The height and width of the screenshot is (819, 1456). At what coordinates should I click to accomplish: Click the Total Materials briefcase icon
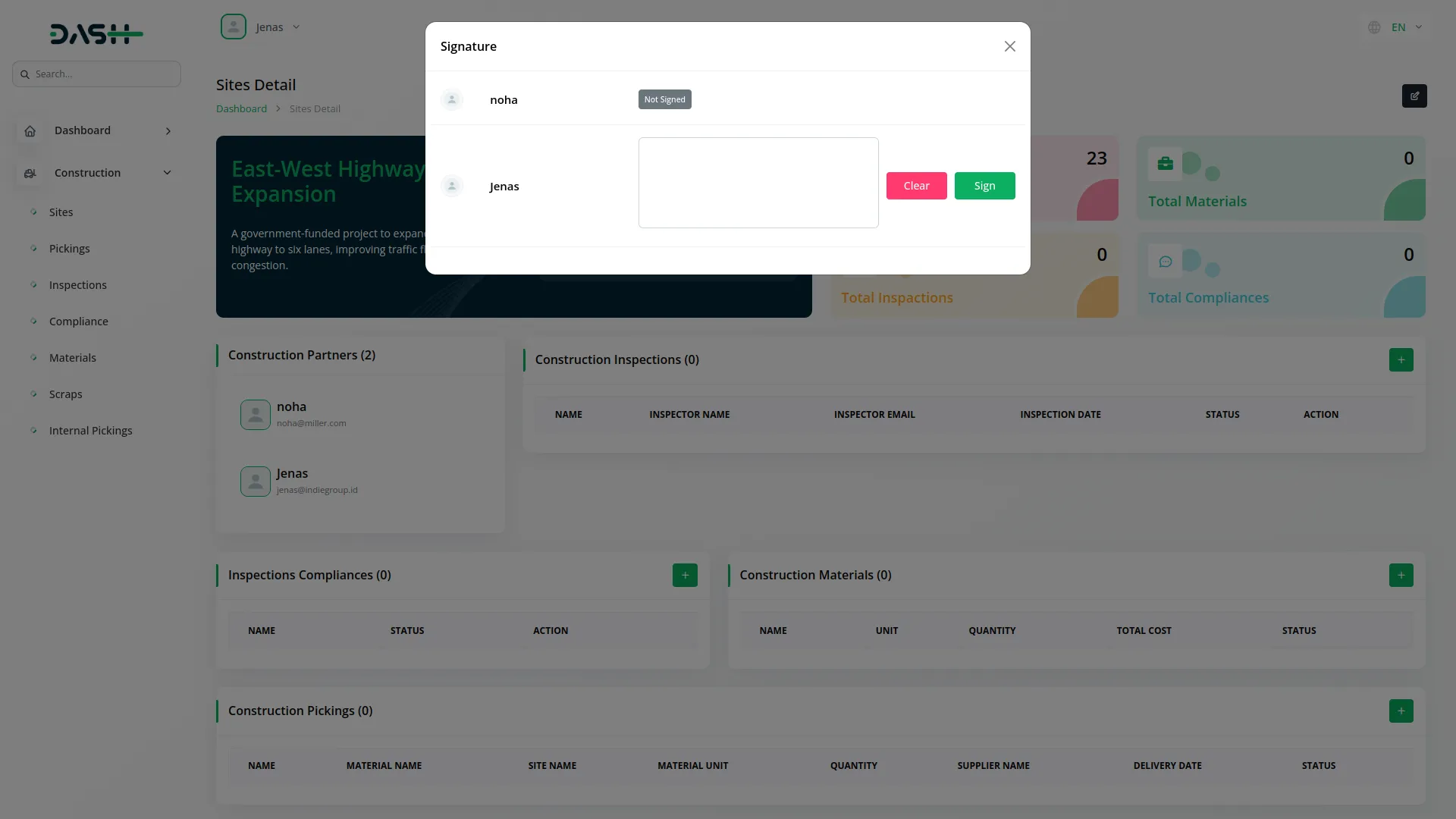[1165, 164]
